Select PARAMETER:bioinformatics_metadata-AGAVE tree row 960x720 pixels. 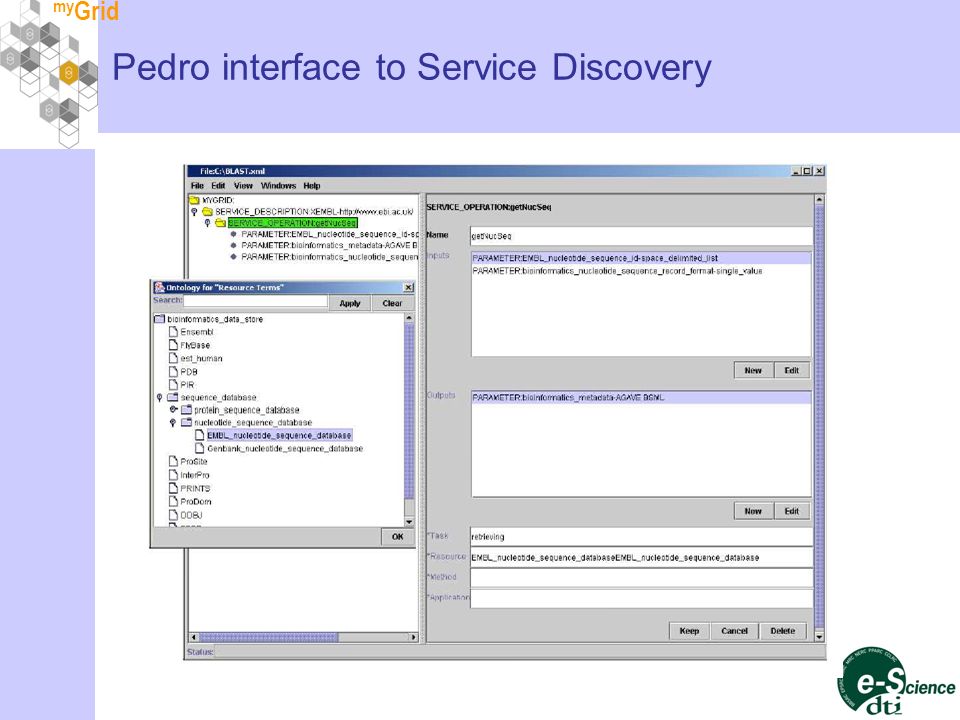pos(329,246)
